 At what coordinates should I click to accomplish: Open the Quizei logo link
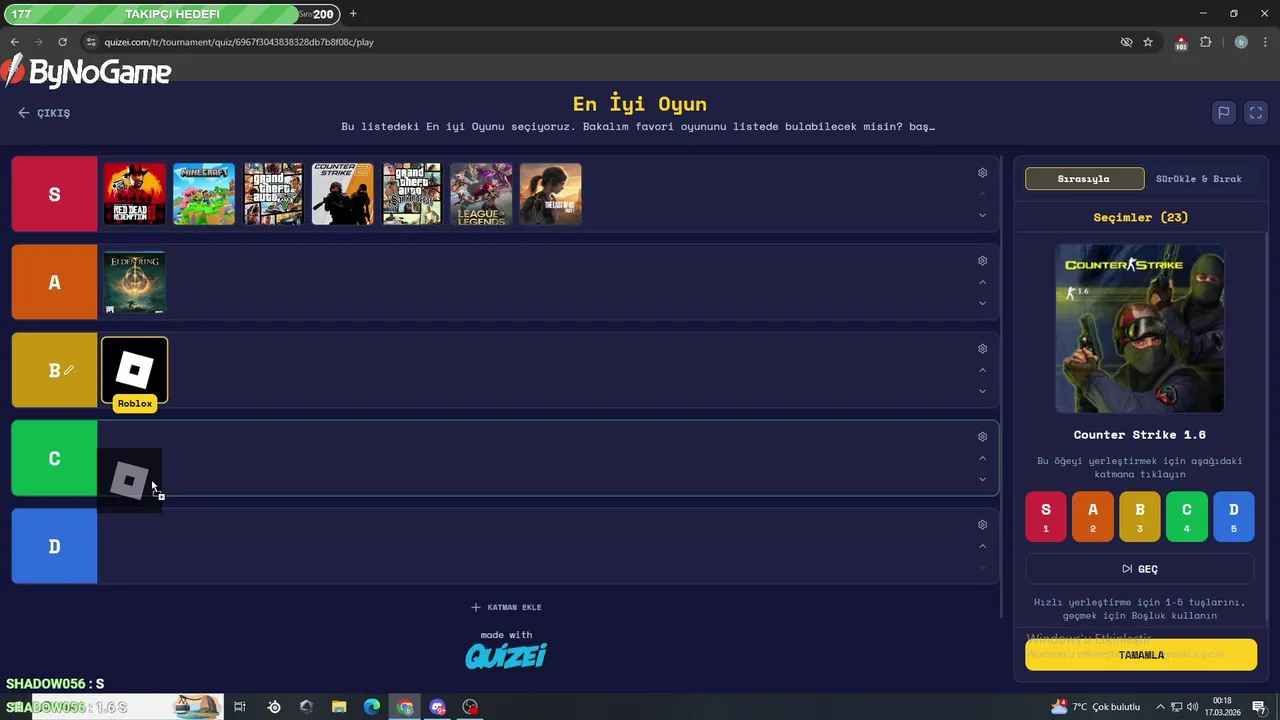click(x=506, y=656)
